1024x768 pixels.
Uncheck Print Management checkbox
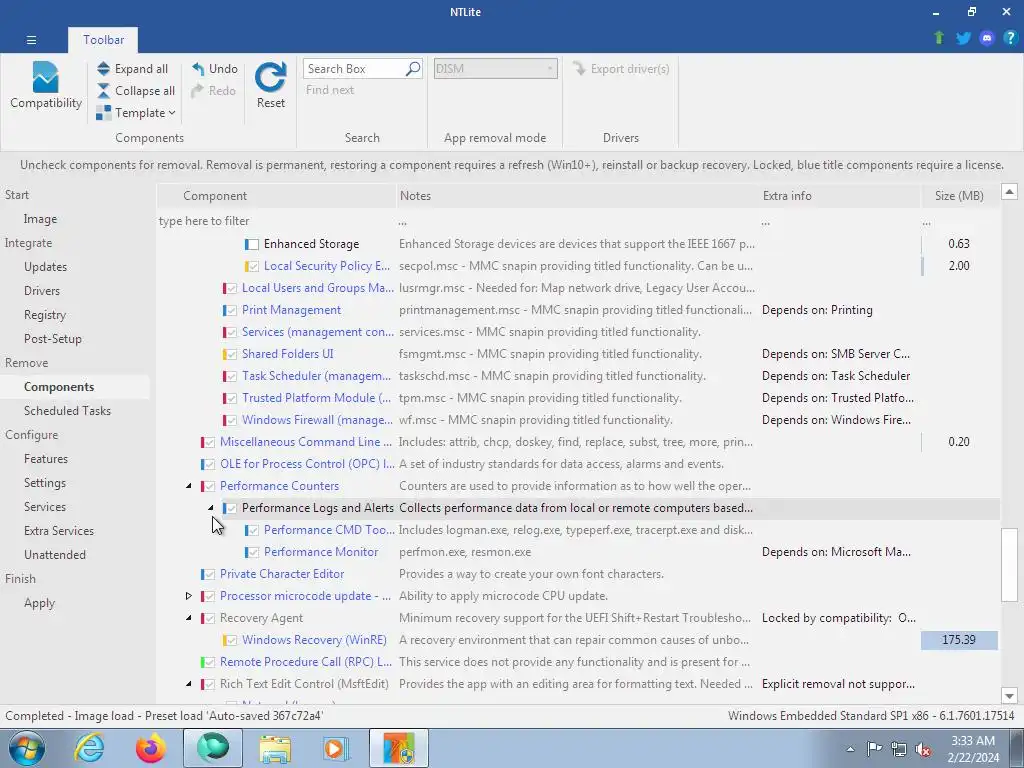point(231,310)
